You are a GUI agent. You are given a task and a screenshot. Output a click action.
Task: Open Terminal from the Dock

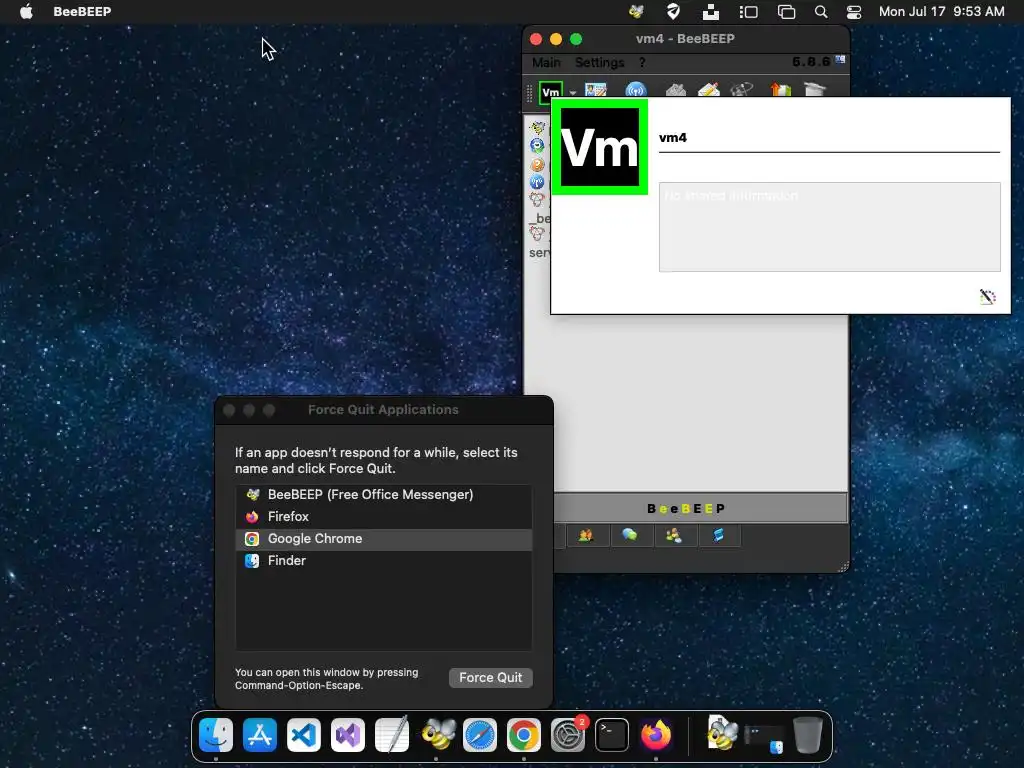(612, 735)
